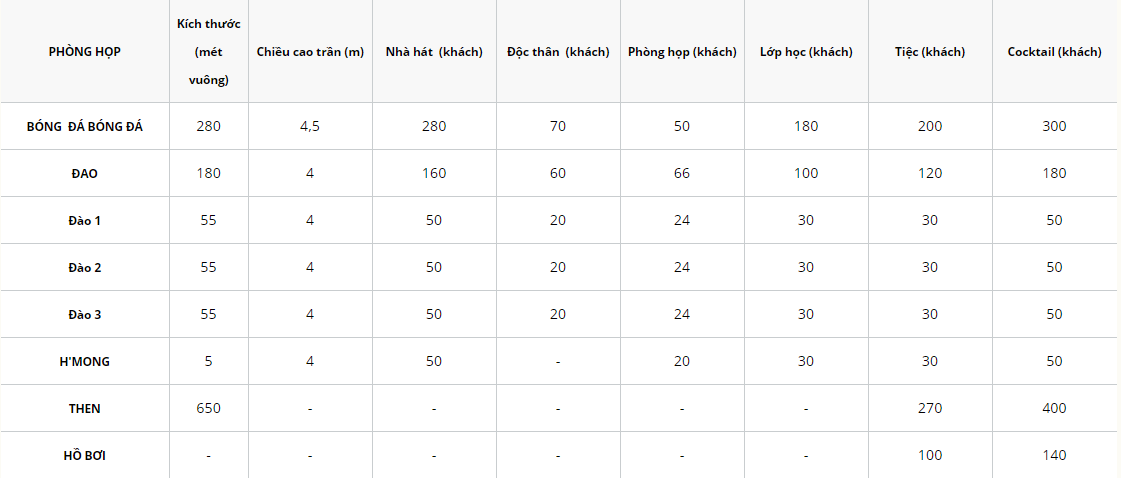Select the Lớp học (khách) column header
Image resolution: width=1121 pixels, height=478 pixels.
click(x=806, y=52)
